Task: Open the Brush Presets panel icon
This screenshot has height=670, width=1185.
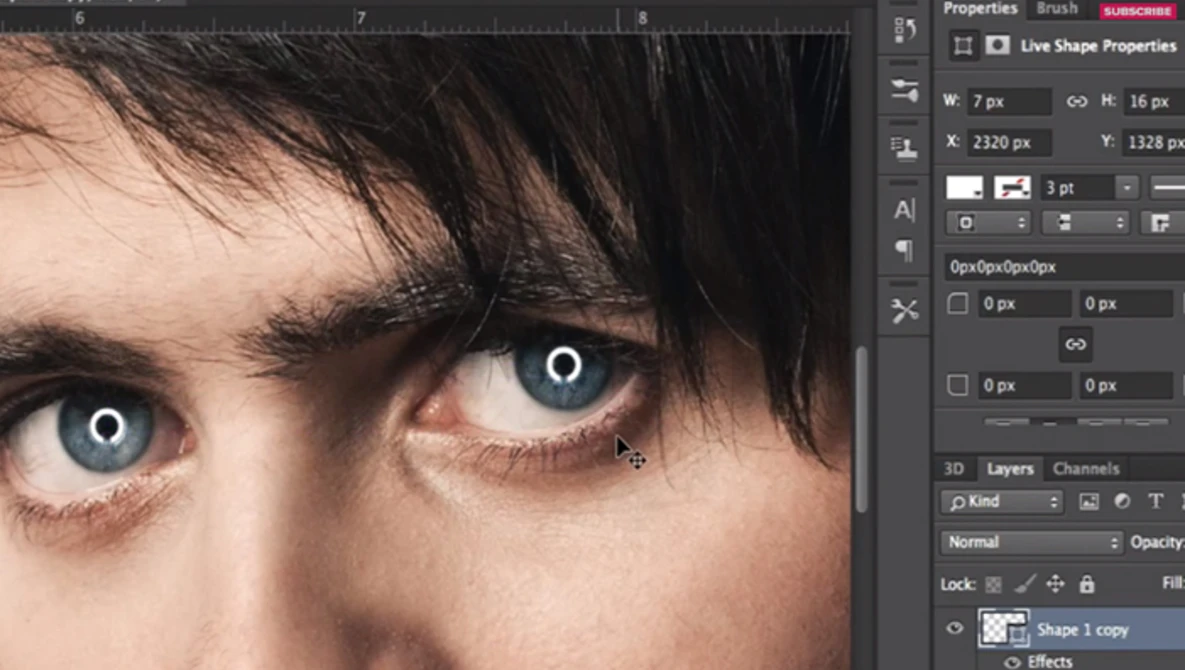Action: [905, 91]
